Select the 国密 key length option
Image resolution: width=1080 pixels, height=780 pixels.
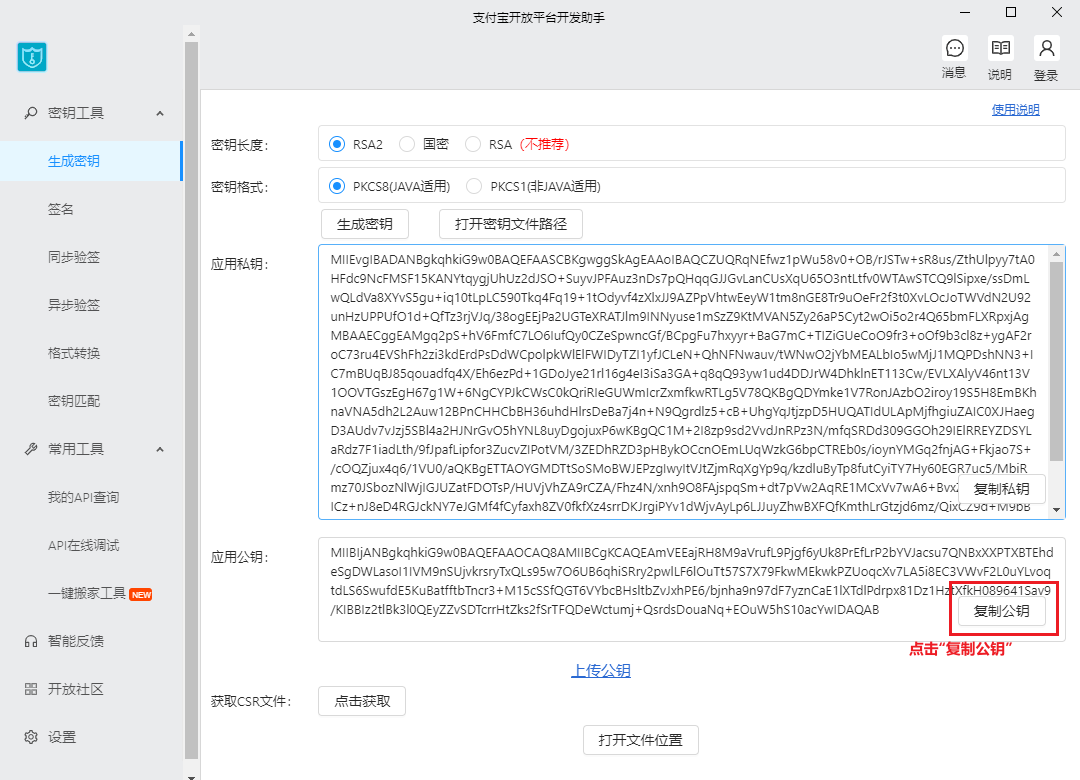pos(407,144)
